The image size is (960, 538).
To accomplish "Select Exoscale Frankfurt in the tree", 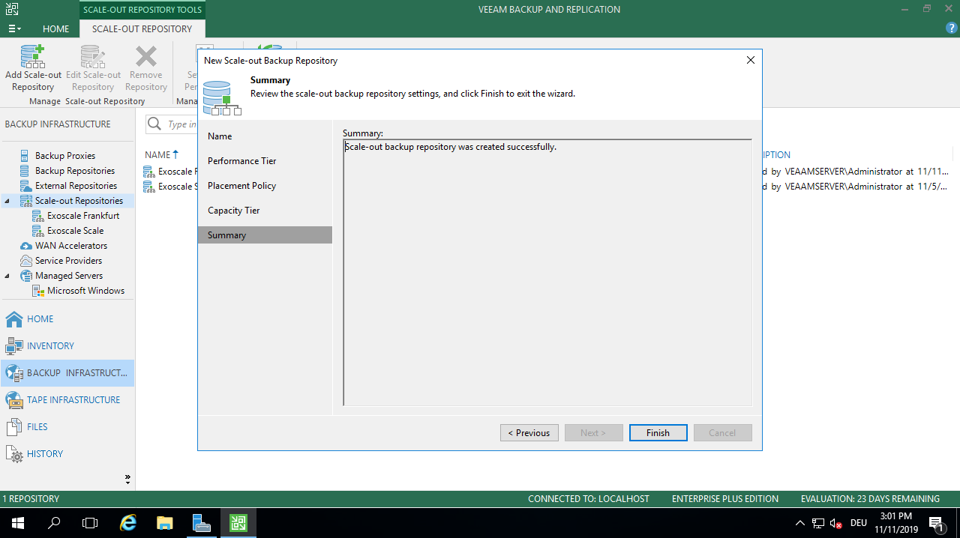I will pyautogui.click(x=83, y=216).
